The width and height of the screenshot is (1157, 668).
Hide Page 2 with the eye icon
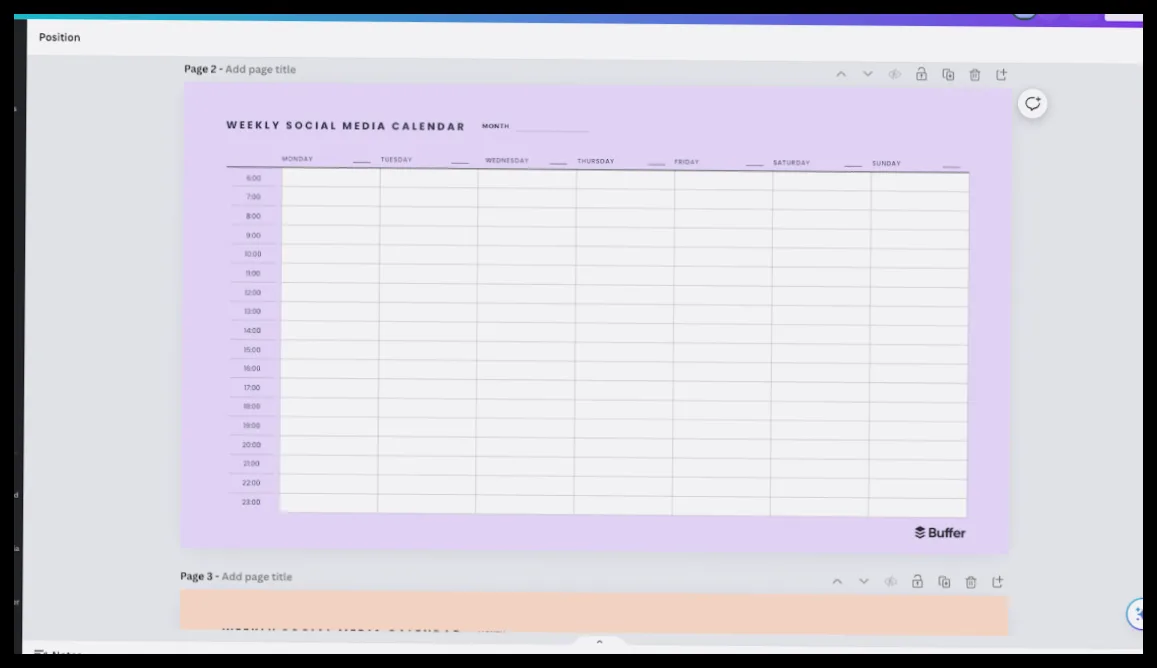pyautogui.click(x=894, y=75)
